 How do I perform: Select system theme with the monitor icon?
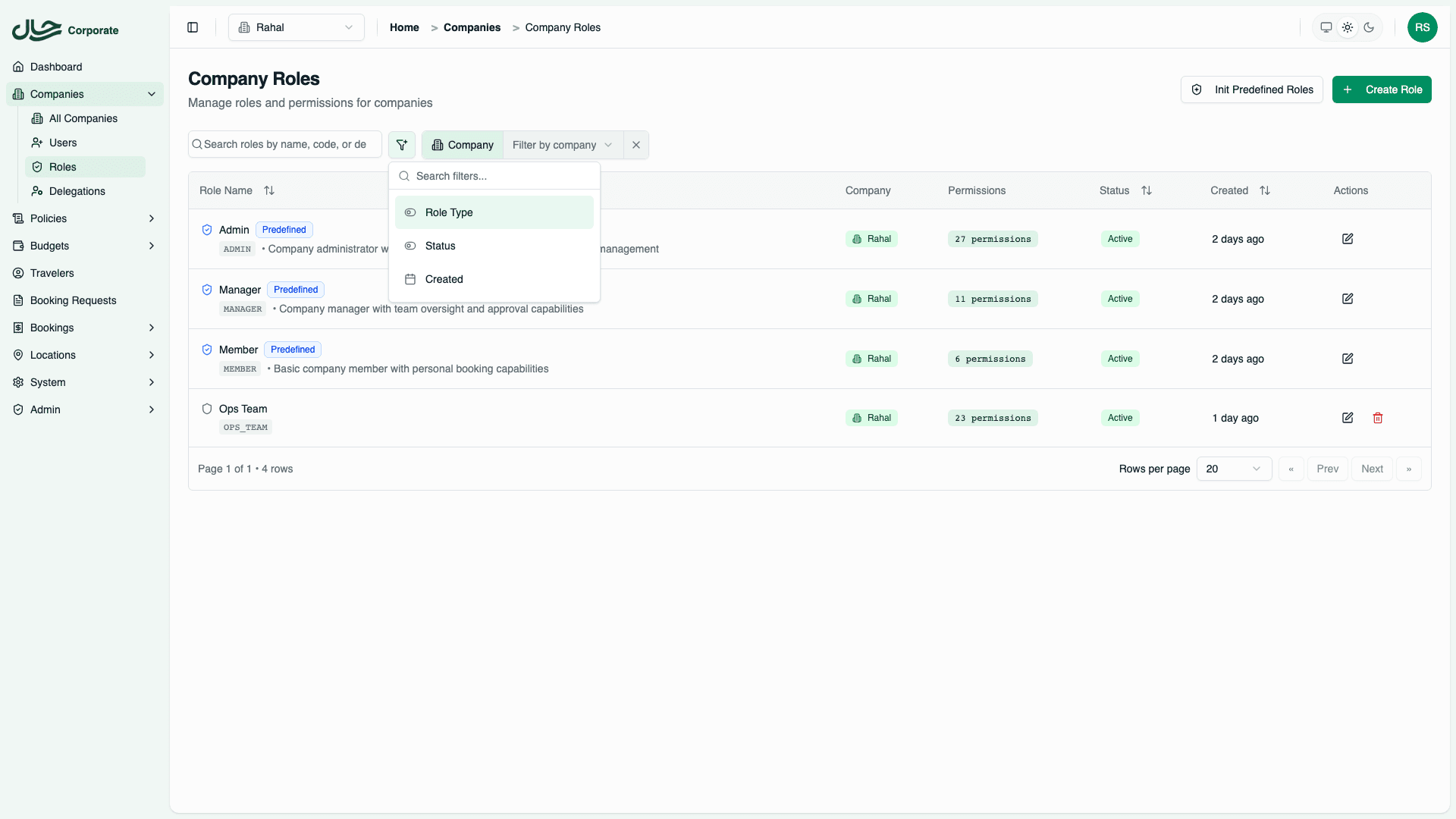point(1326,27)
